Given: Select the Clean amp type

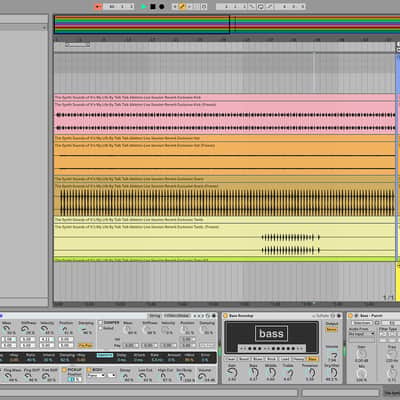Looking at the screenshot, I should point(230,359).
